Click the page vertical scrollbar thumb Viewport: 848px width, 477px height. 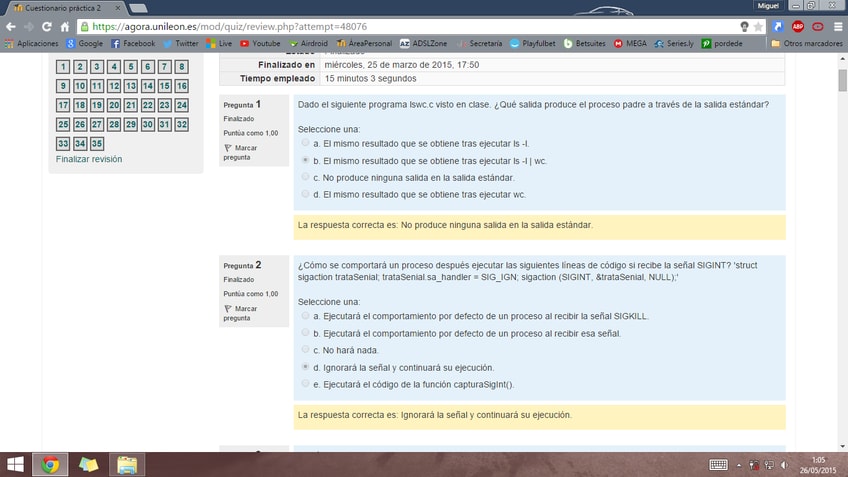842,80
